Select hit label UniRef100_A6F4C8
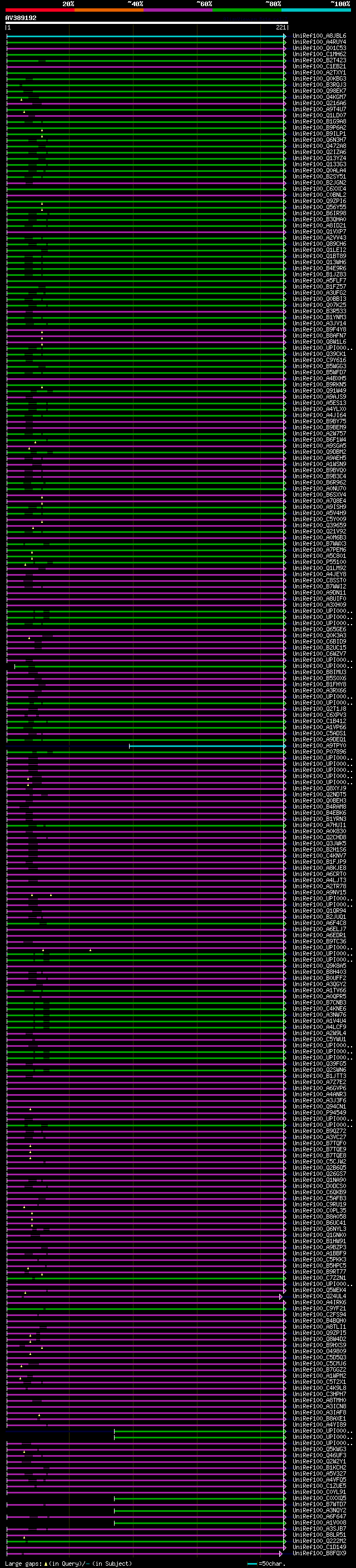 319,923
